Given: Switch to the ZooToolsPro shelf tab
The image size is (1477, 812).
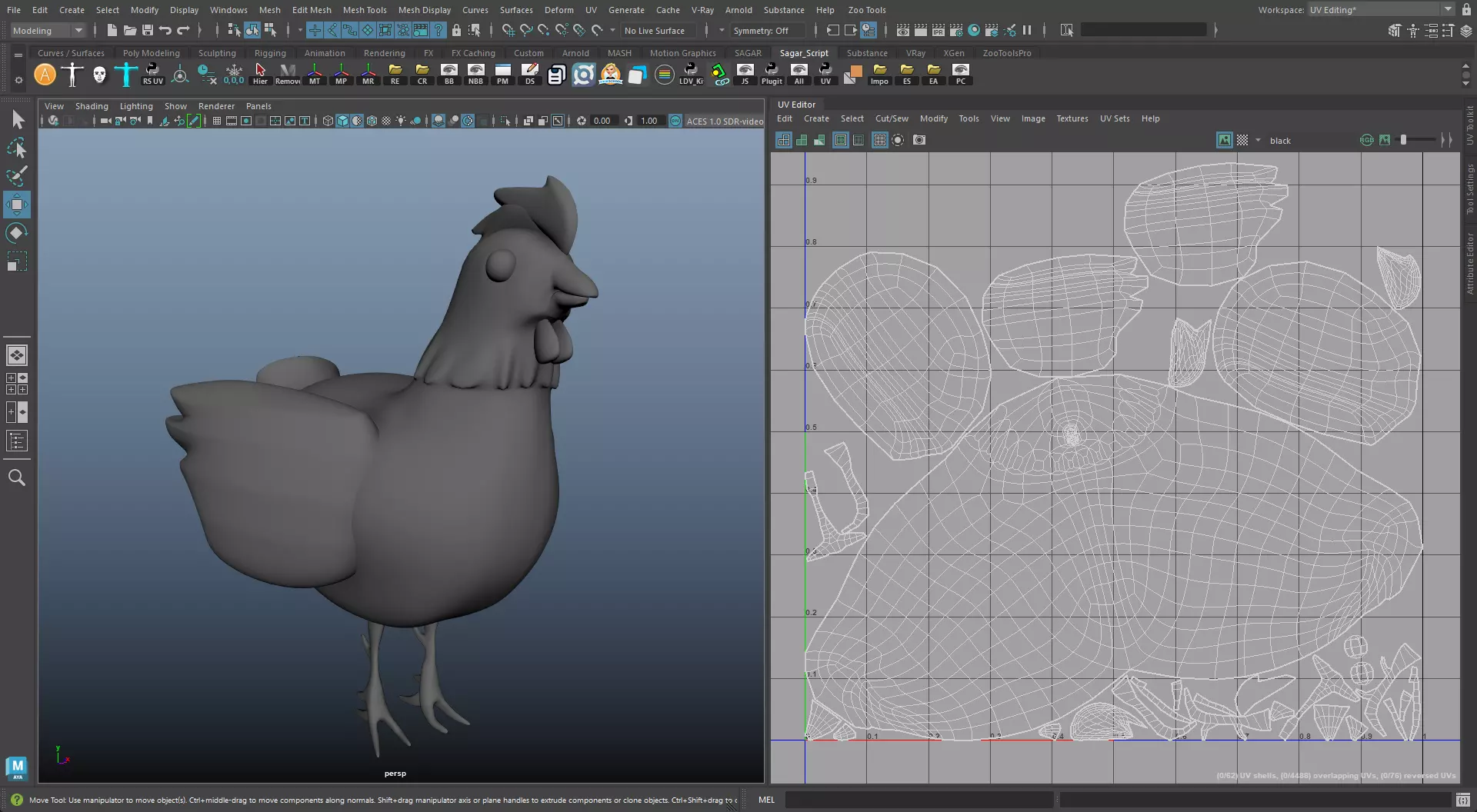Looking at the screenshot, I should tap(1006, 53).
